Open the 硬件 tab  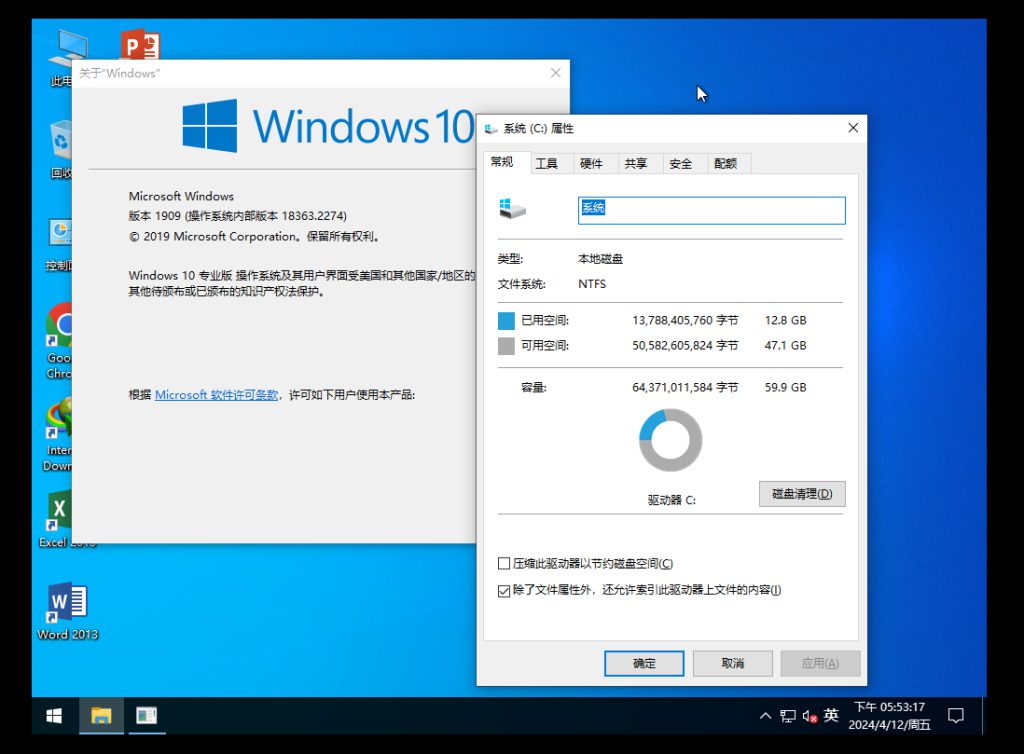tap(591, 164)
